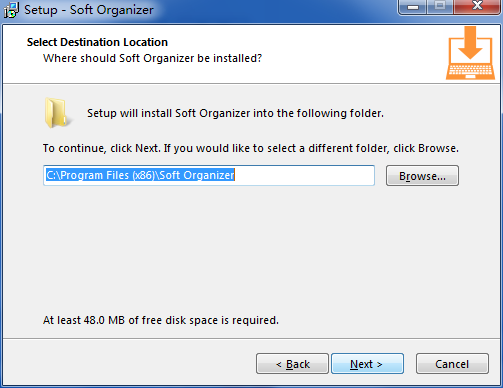Cancel the Soft Organizer installation
The width and height of the screenshot is (503, 388).
pos(452,364)
